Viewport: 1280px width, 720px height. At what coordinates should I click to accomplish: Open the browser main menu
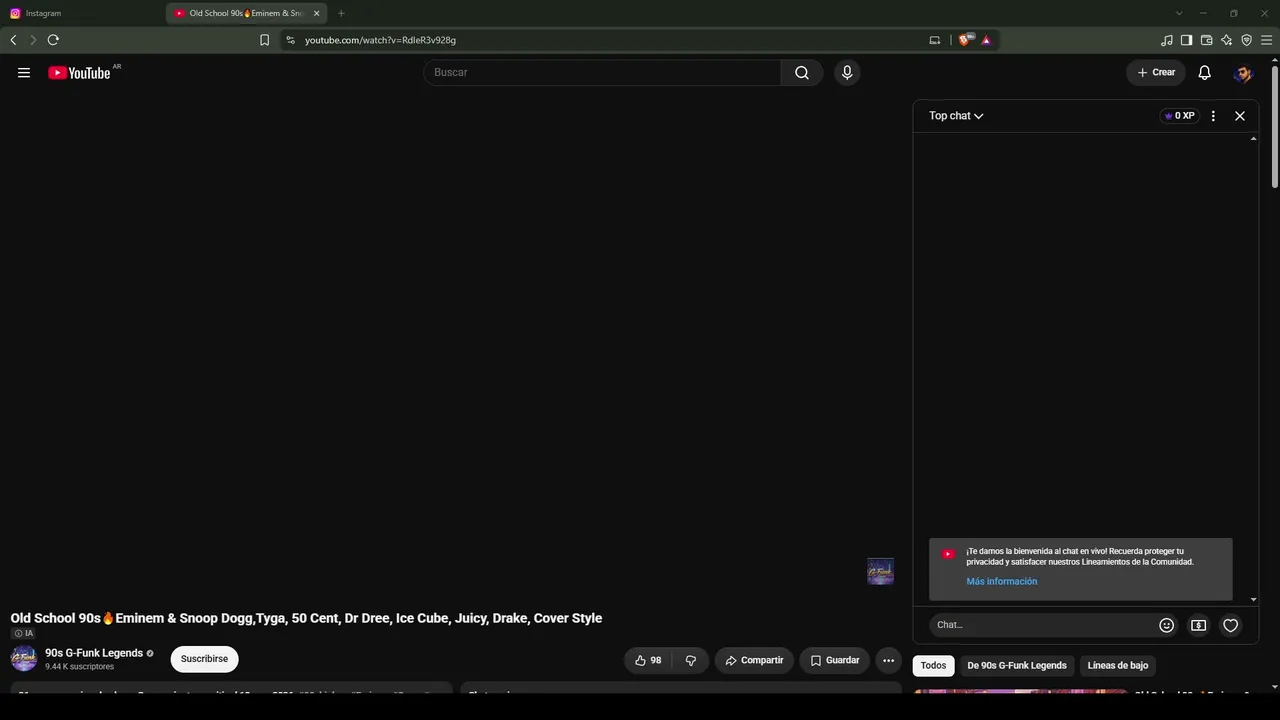1266,40
